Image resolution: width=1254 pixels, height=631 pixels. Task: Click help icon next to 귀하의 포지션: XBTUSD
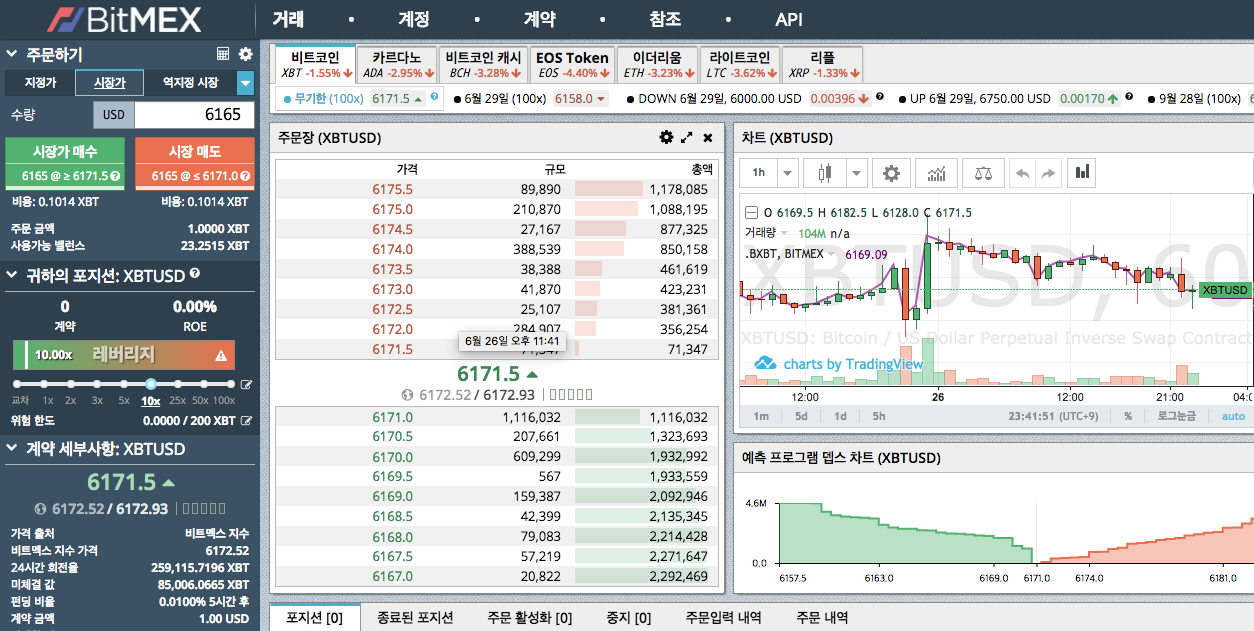(194, 273)
